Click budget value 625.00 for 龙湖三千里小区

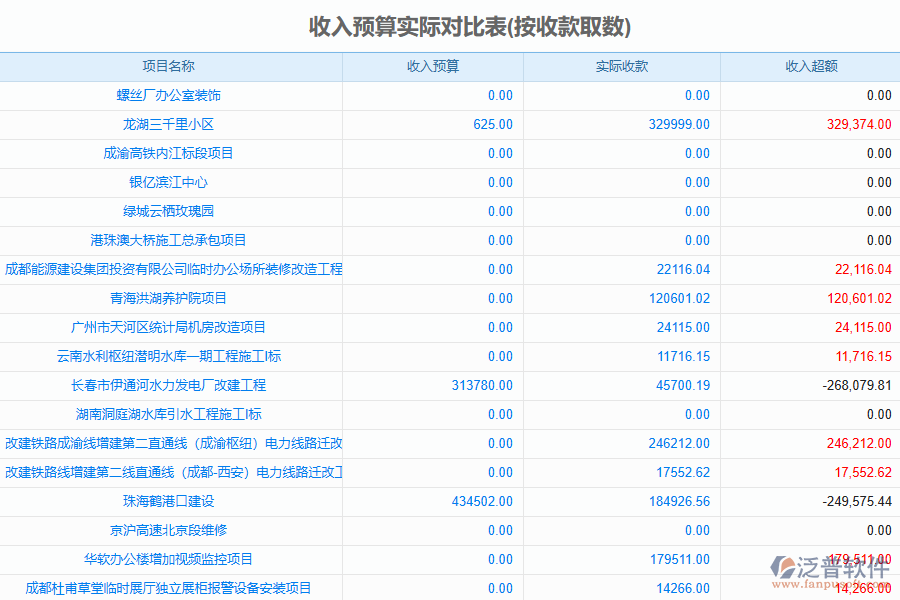[492, 125]
